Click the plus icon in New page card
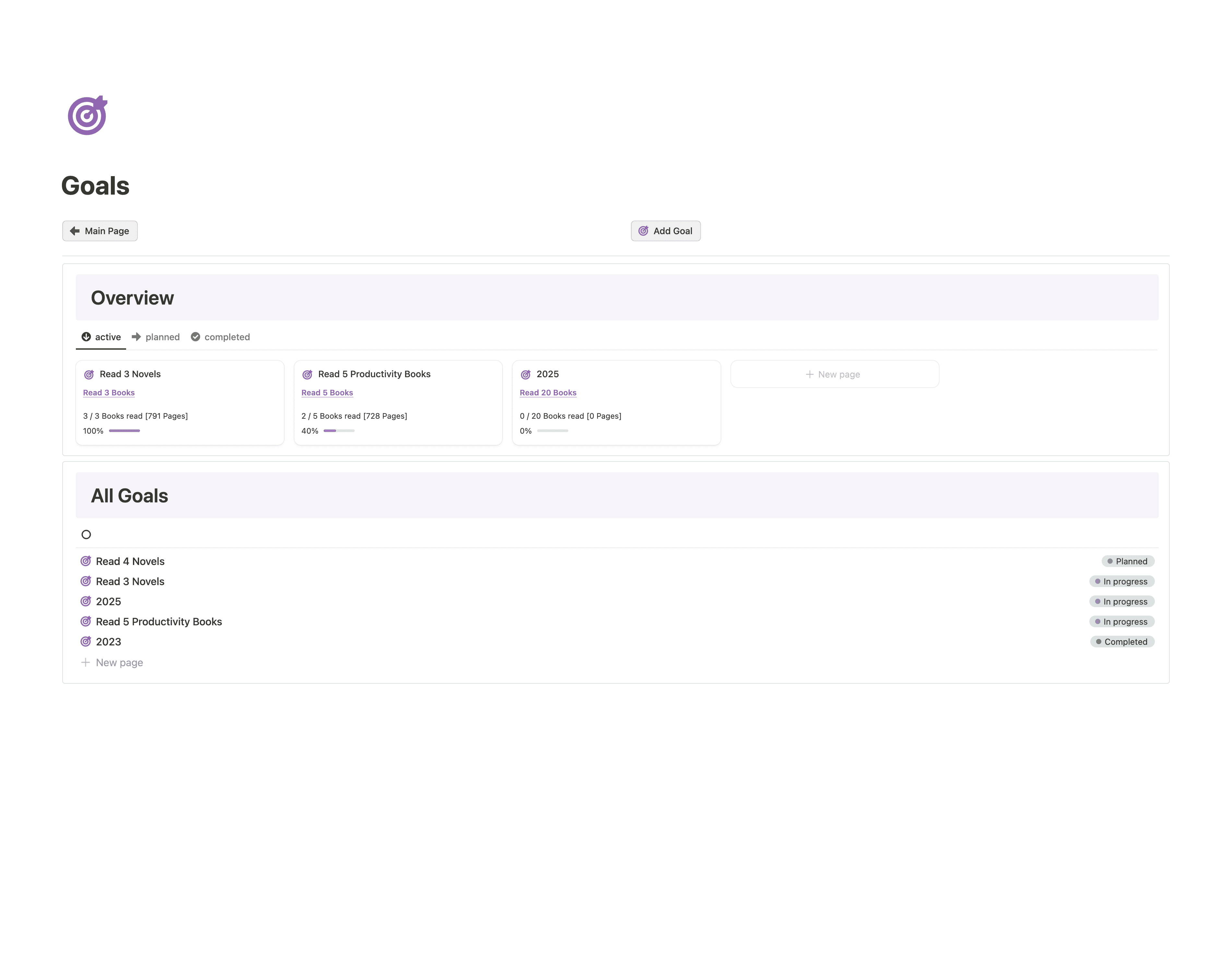1232x973 pixels. [809, 374]
